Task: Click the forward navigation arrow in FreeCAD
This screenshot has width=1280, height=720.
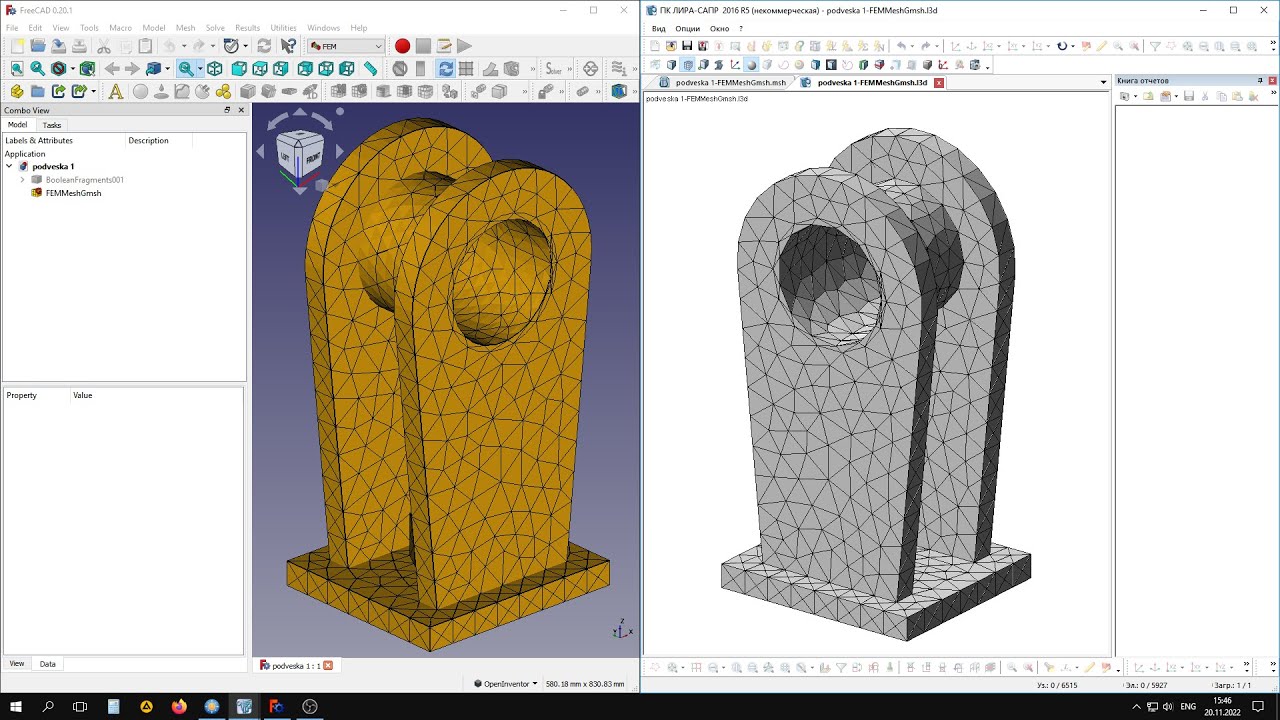Action: [132, 68]
